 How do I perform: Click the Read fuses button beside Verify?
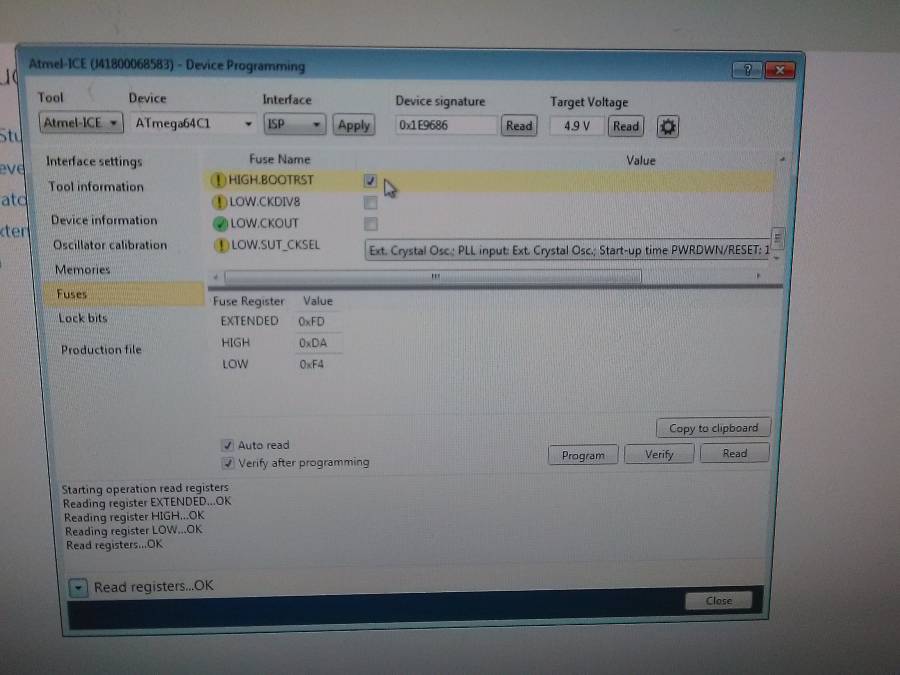pyautogui.click(x=735, y=453)
